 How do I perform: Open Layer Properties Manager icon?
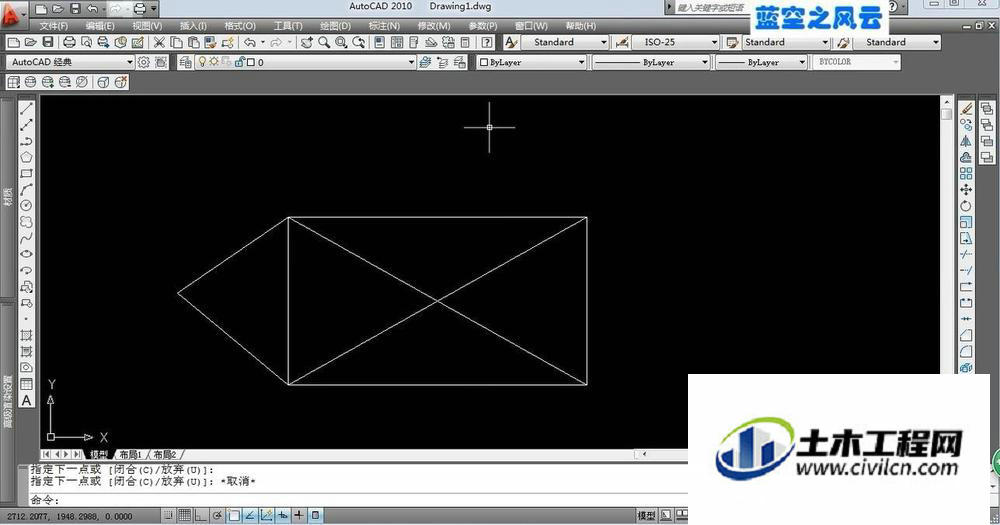pos(186,62)
